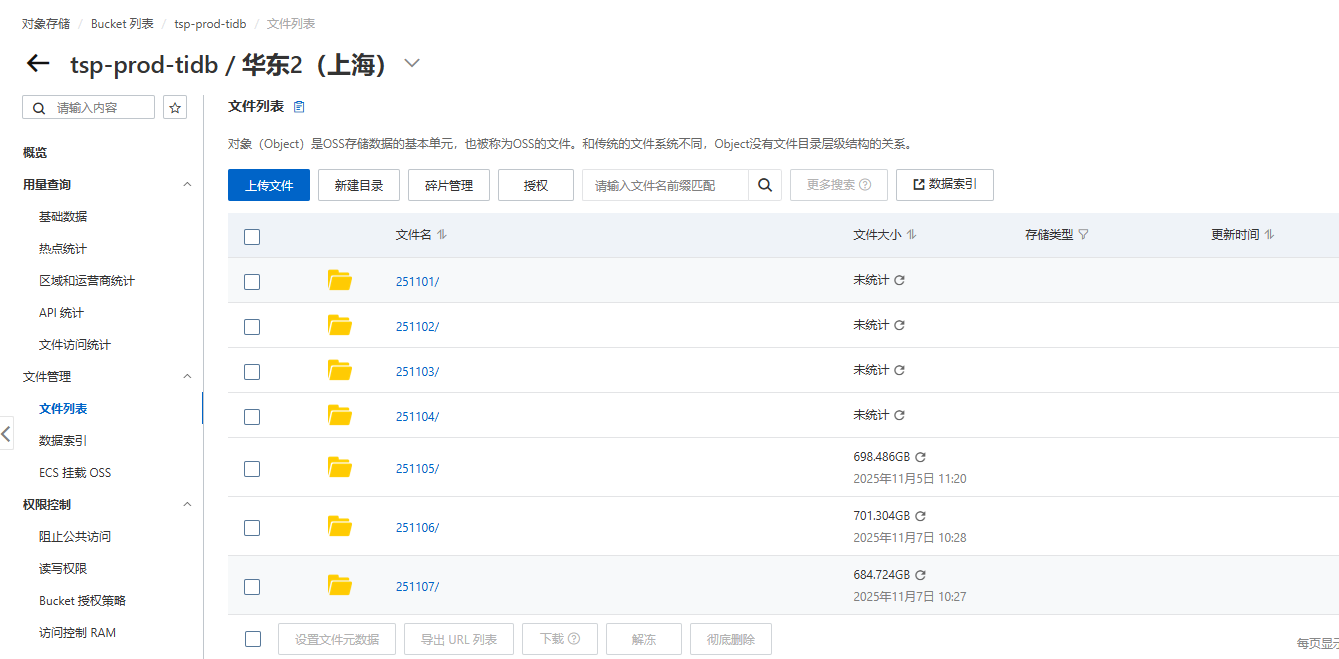This screenshot has height=659, width=1339.
Task: Click the back arrow beside bucket name
Action: coord(38,64)
